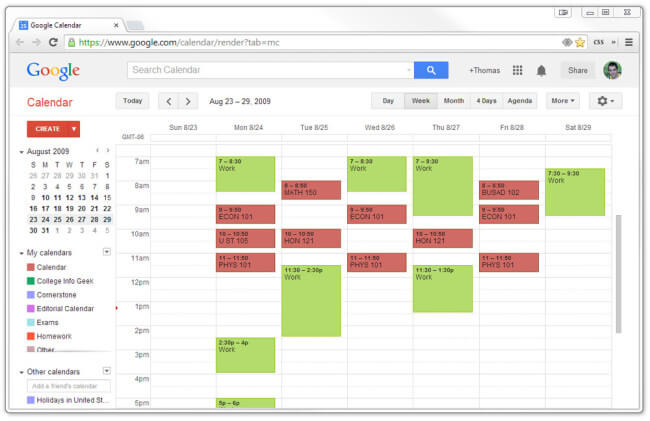
Task: Collapse the My calendars section
Action: pos(22,253)
